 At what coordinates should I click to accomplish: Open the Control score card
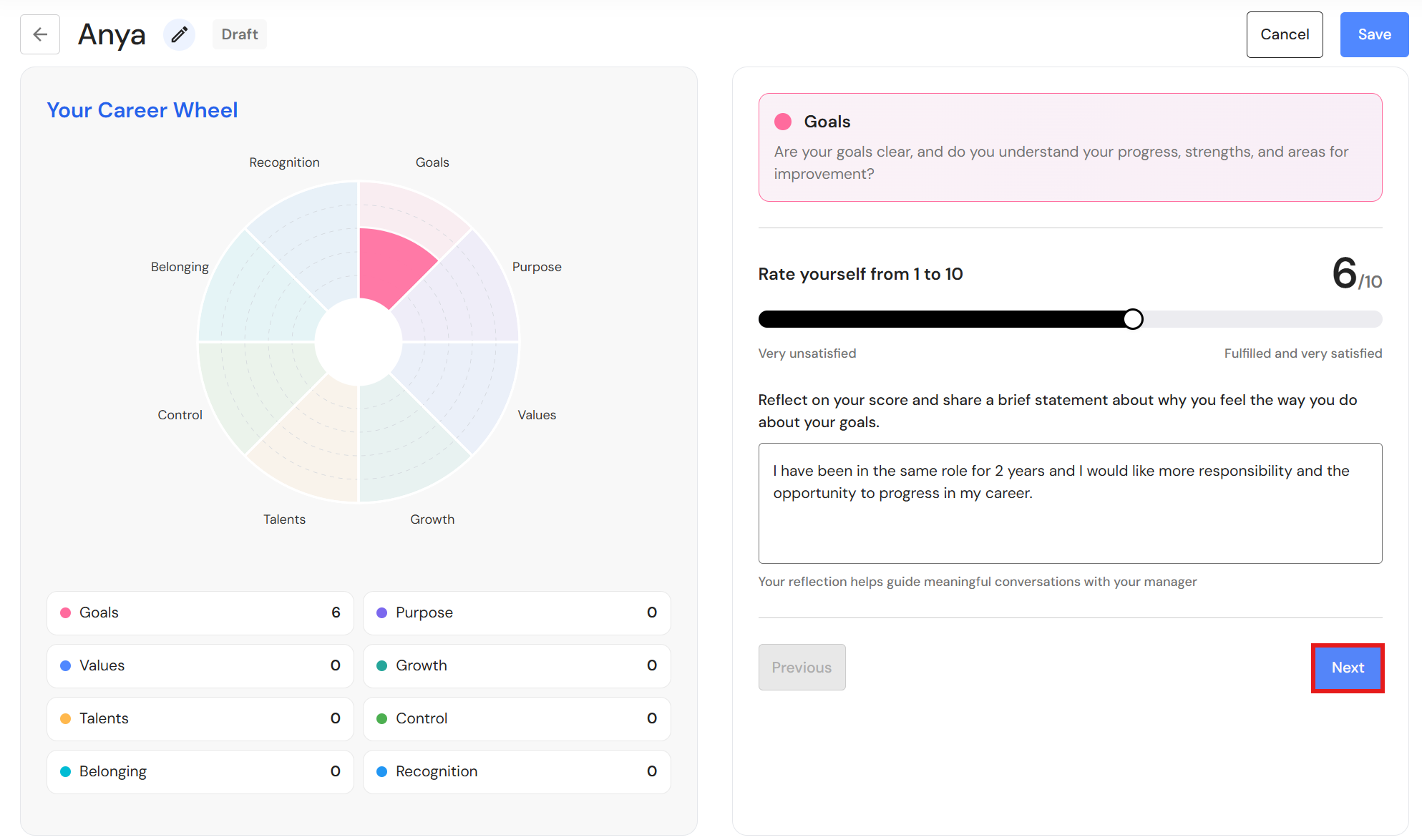[517, 718]
